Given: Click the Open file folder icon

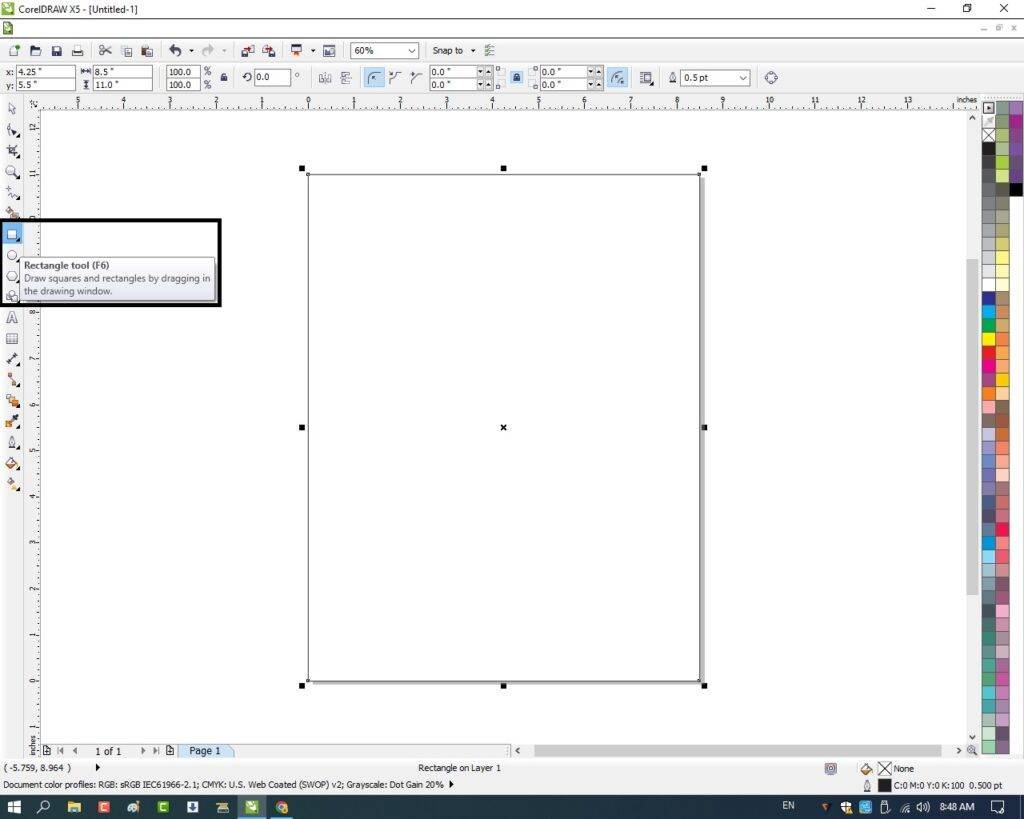Looking at the screenshot, I should click(35, 50).
